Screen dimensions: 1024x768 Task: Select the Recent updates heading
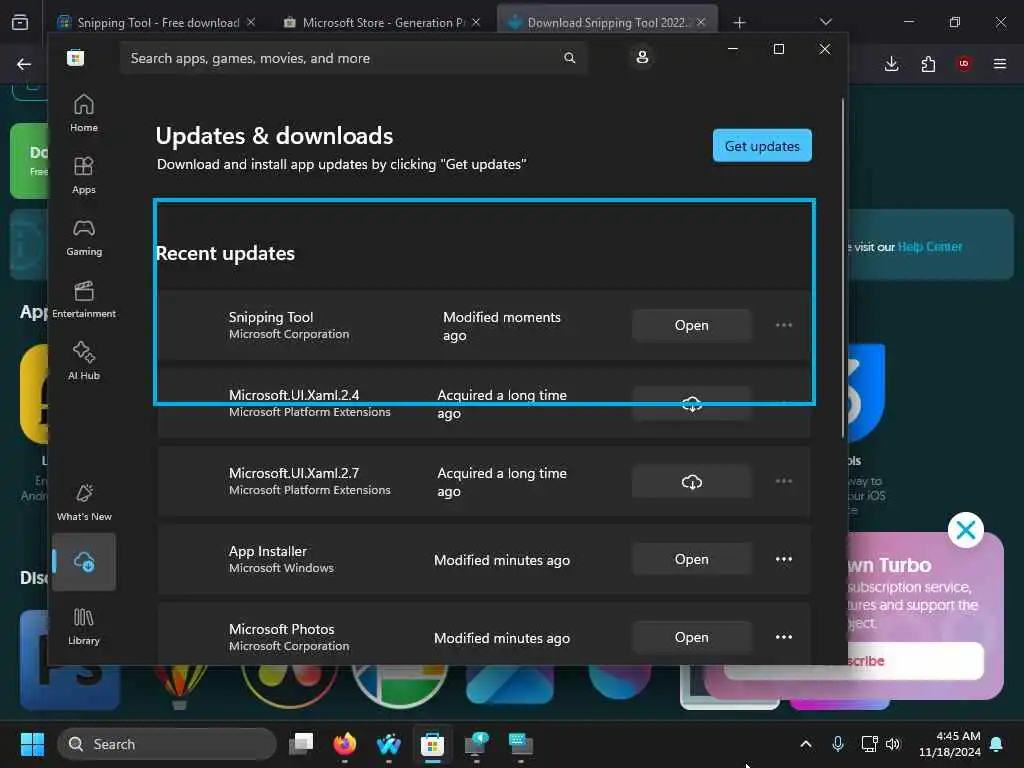pyautogui.click(x=225, y=253)
